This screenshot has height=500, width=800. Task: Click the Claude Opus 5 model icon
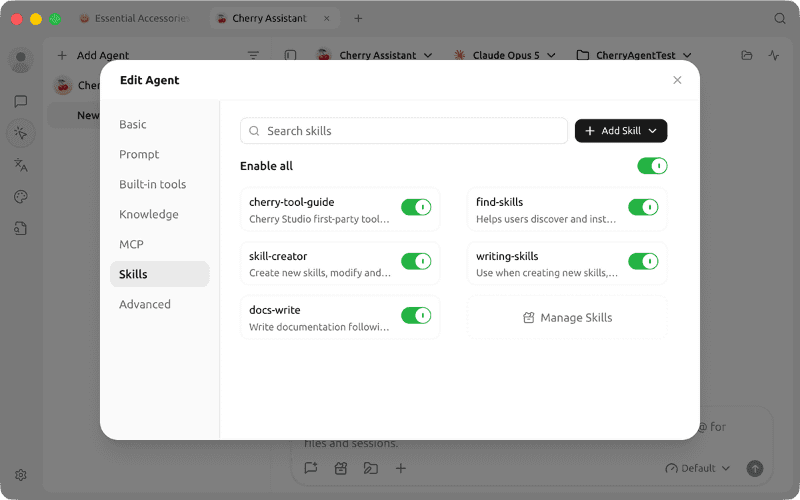pos(460,55)
